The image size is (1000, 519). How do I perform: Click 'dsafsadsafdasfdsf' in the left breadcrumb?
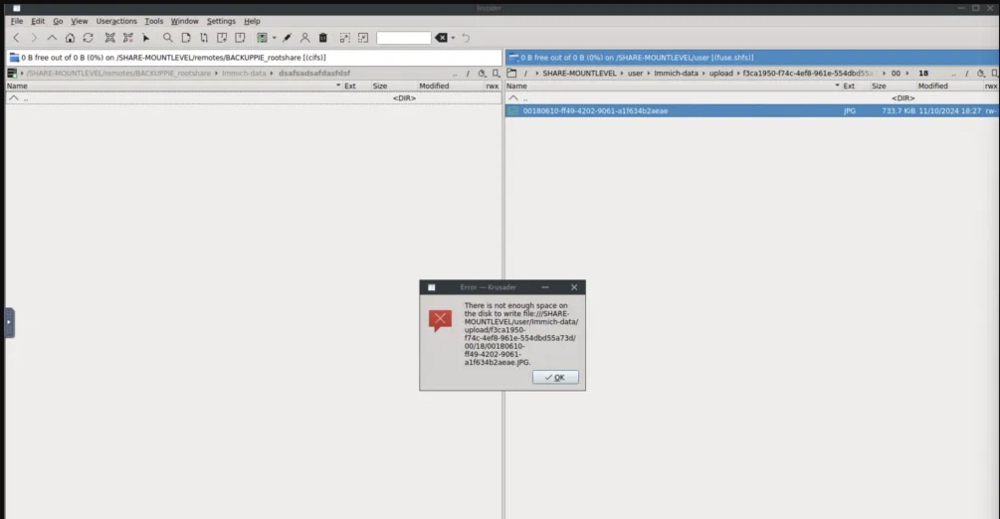314,73
